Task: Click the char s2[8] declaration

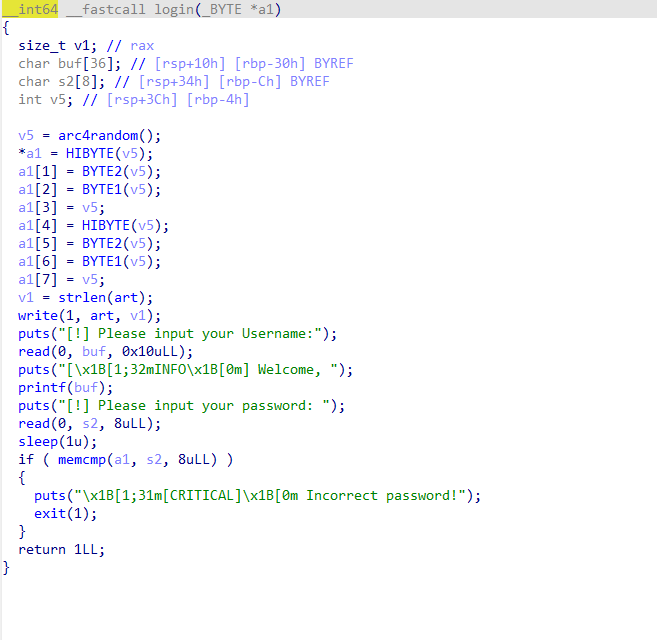Action: [62, 81]
